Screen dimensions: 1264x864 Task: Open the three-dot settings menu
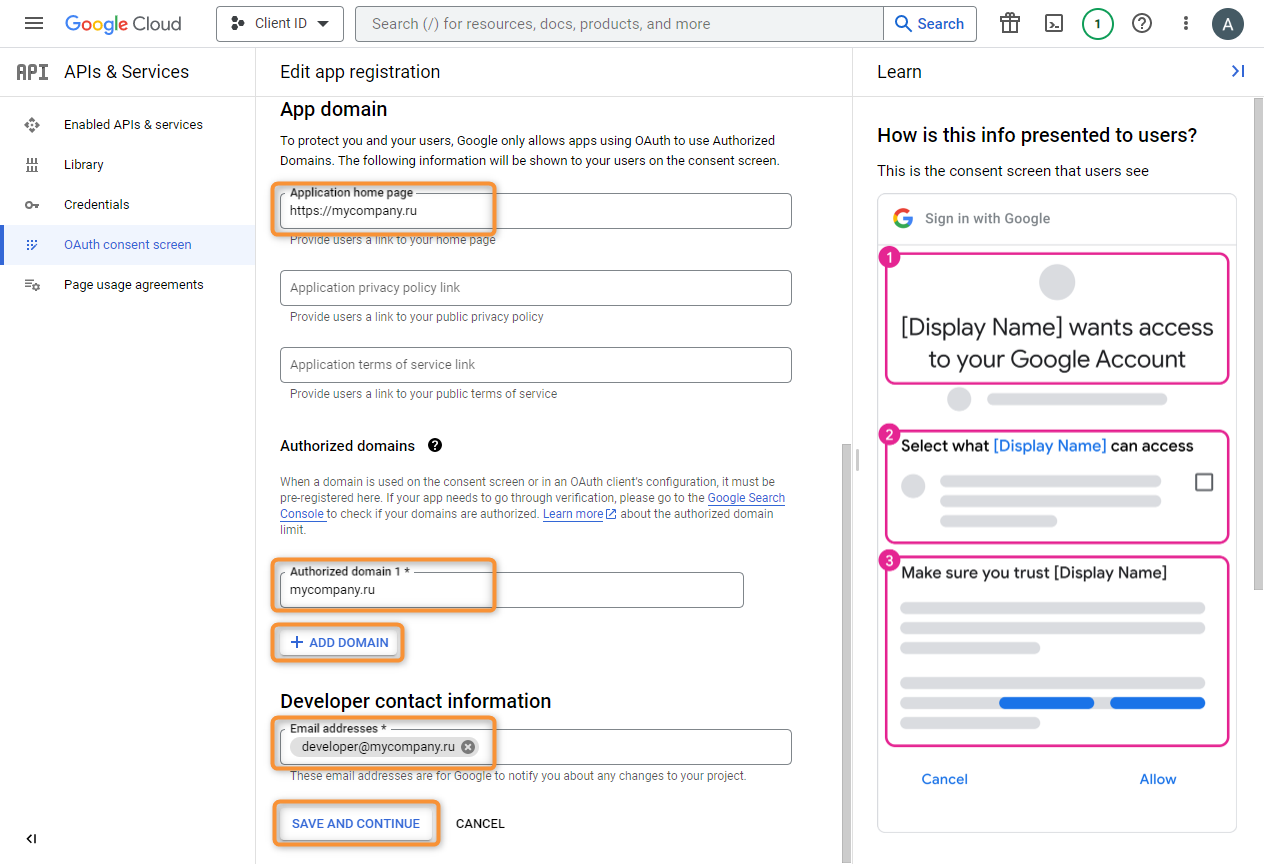[x=1186, y=24]
